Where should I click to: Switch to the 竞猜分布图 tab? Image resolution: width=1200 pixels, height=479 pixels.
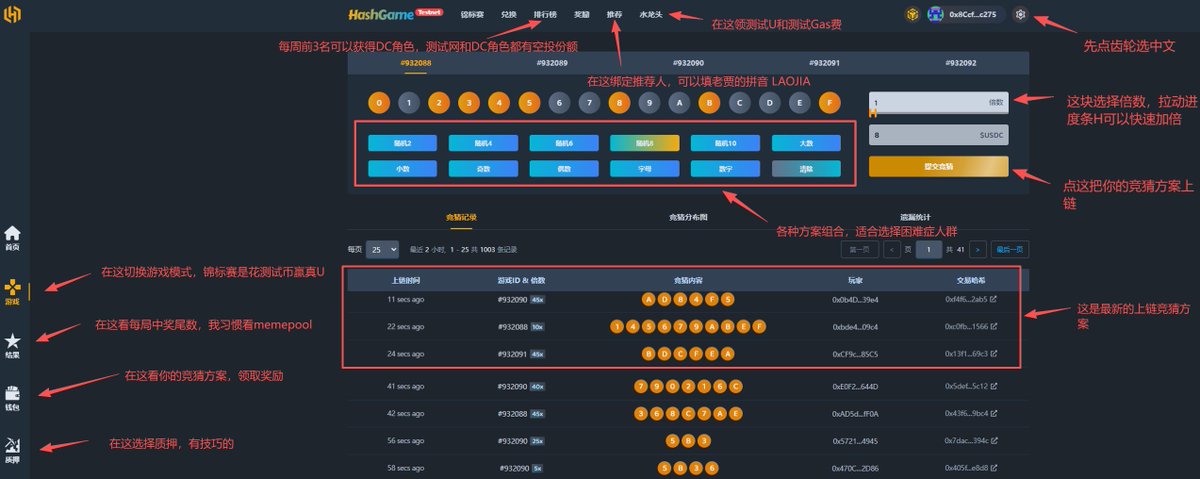688,216
